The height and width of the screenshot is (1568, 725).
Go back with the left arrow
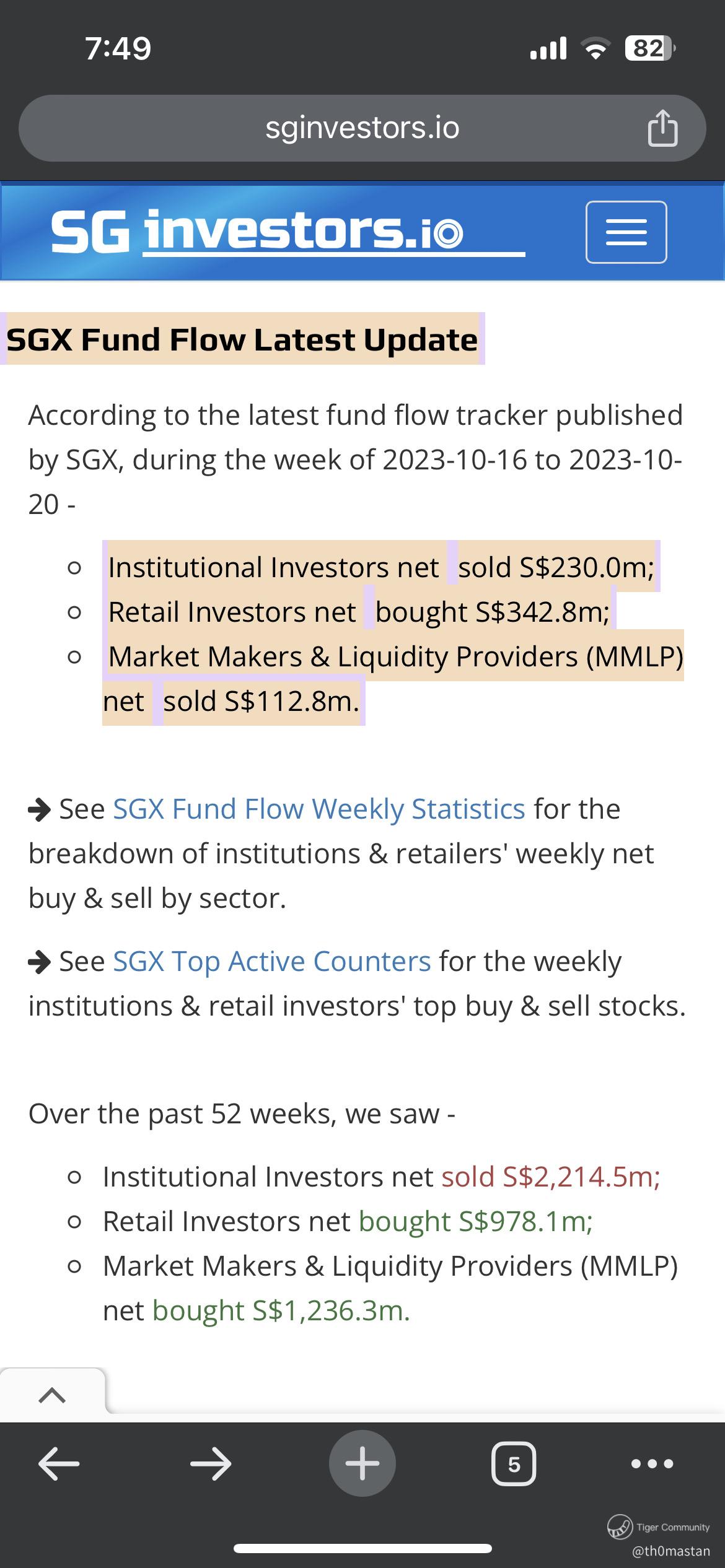point(59,1464)
